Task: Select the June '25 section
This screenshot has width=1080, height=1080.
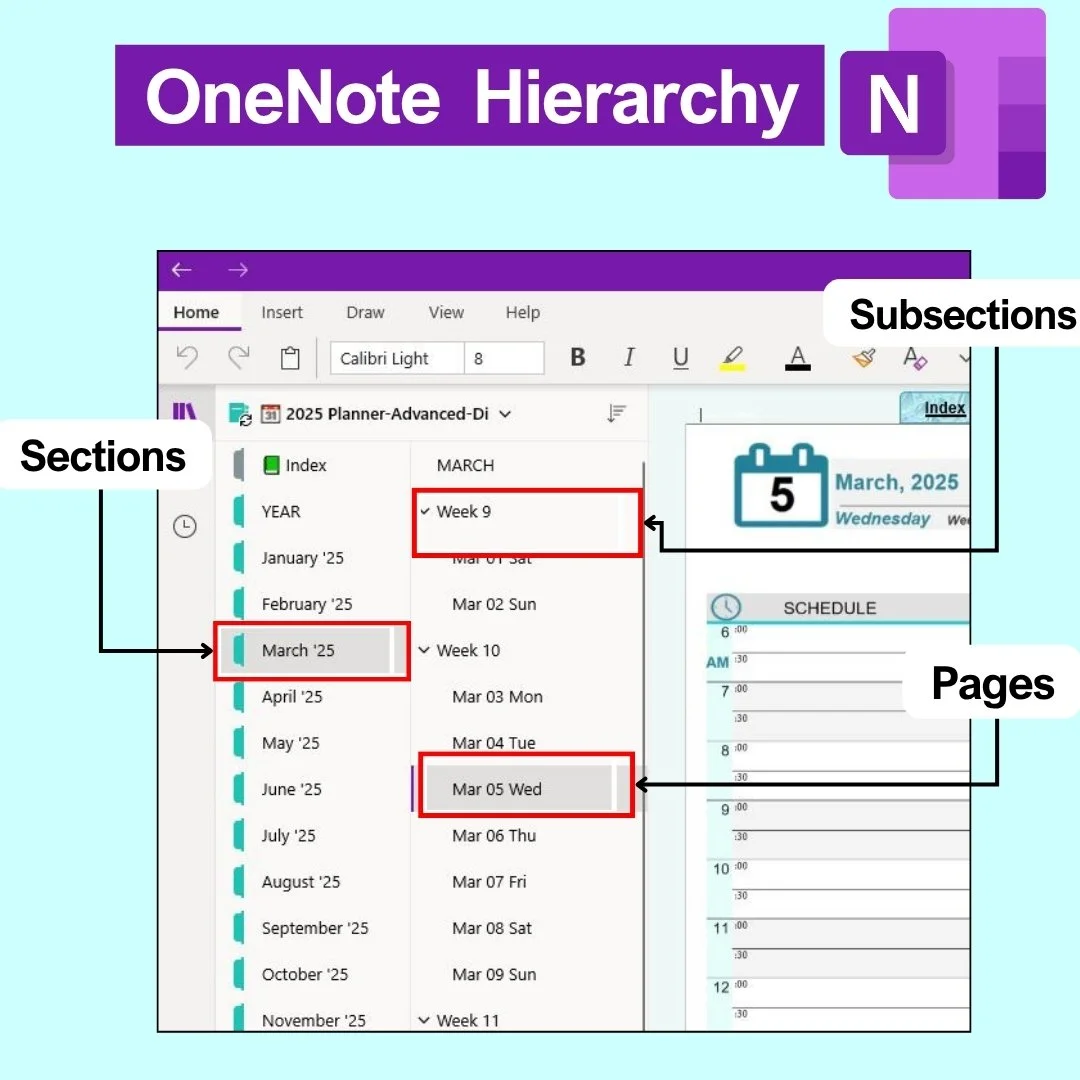Action: click(313, 789)
